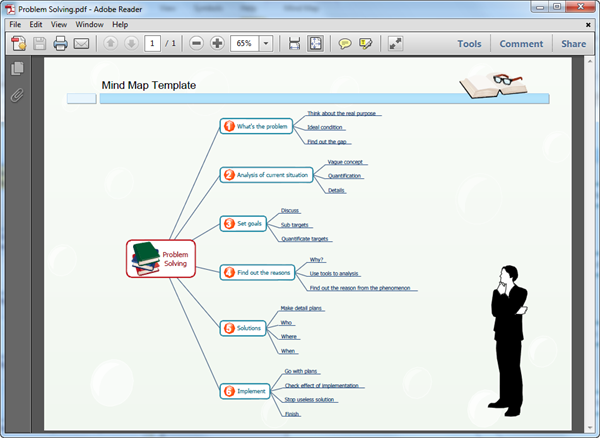
Task: Click 'Find out the reason from the phenomenon' text
Action: (360, 288)
